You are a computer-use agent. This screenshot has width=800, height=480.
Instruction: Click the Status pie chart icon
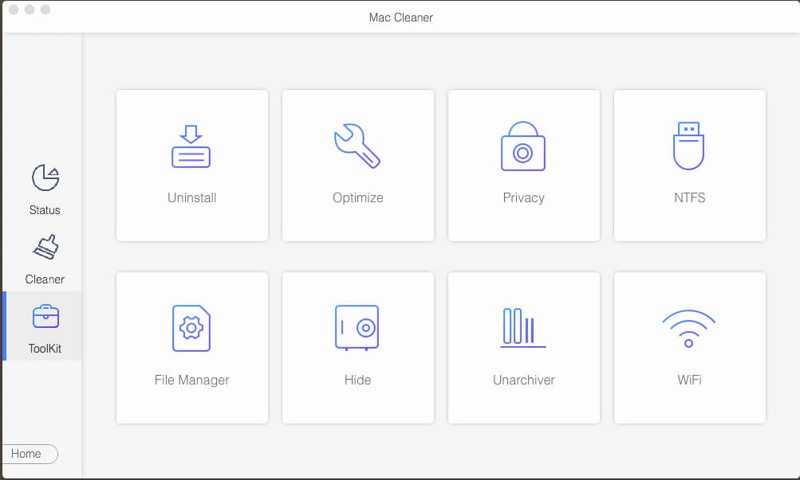45,178
